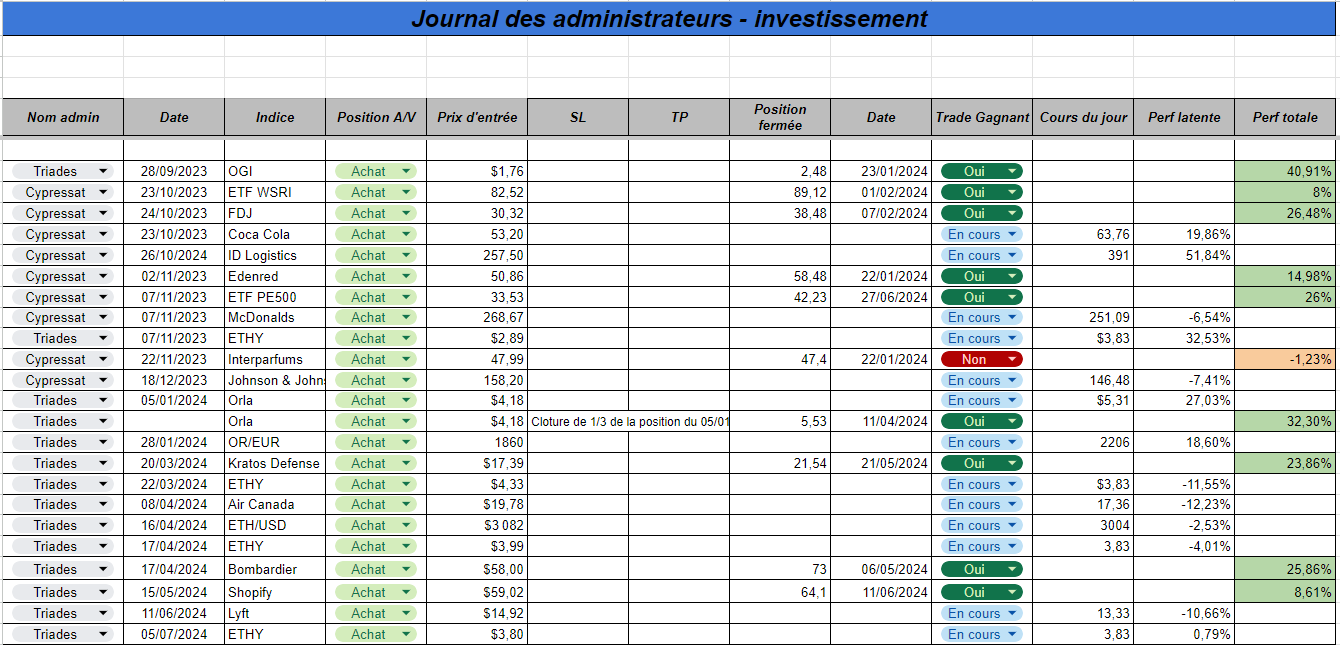Open Oui dropdown in FDJ row

(982, 213)
